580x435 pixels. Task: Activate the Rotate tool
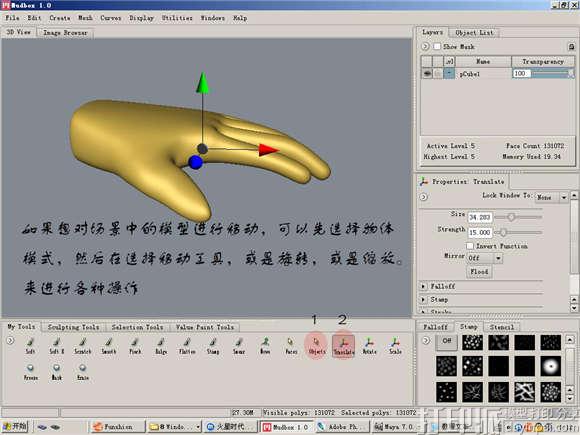[x=369, y=346]
